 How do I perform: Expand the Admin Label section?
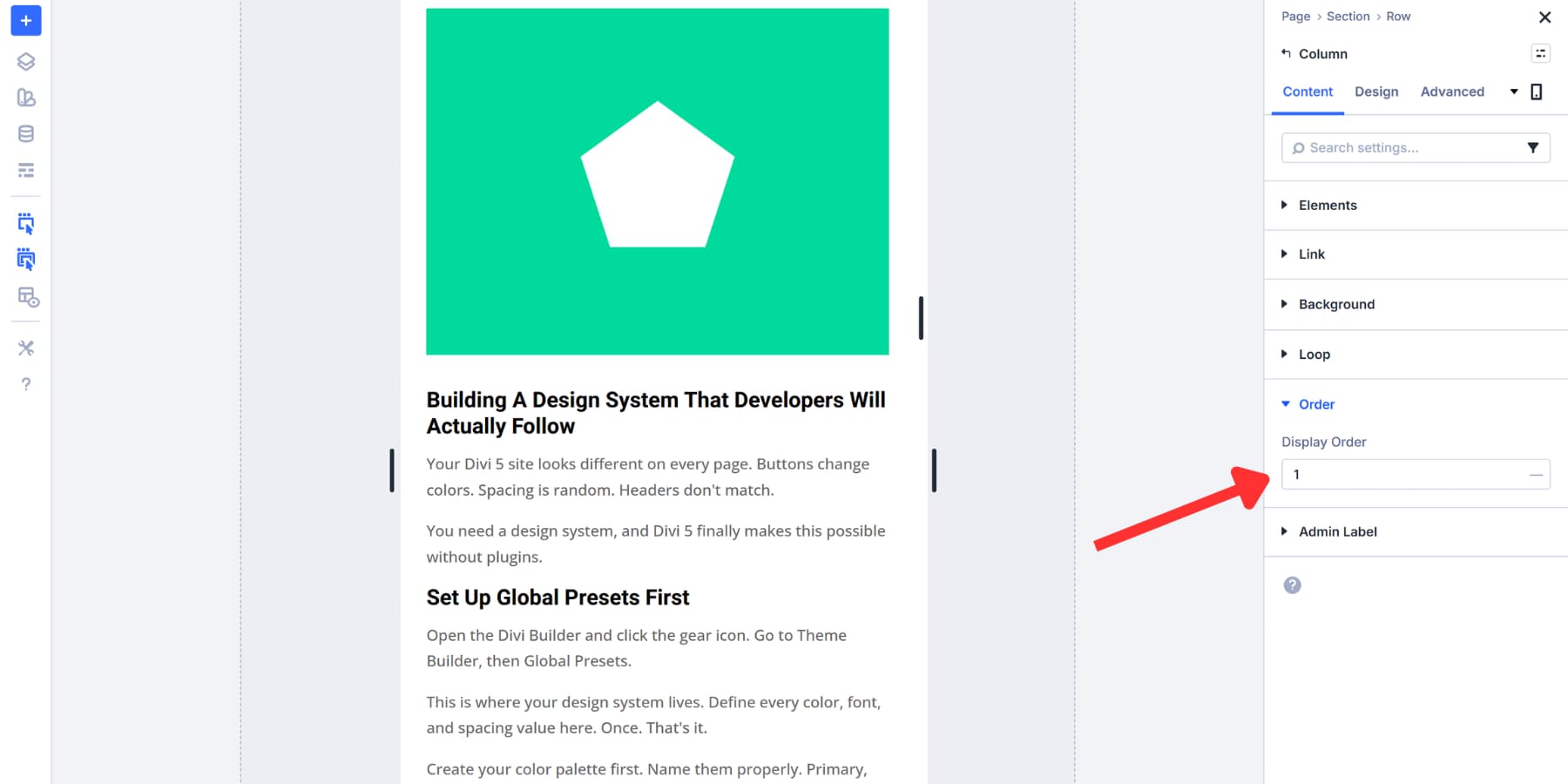(1338, 531)
